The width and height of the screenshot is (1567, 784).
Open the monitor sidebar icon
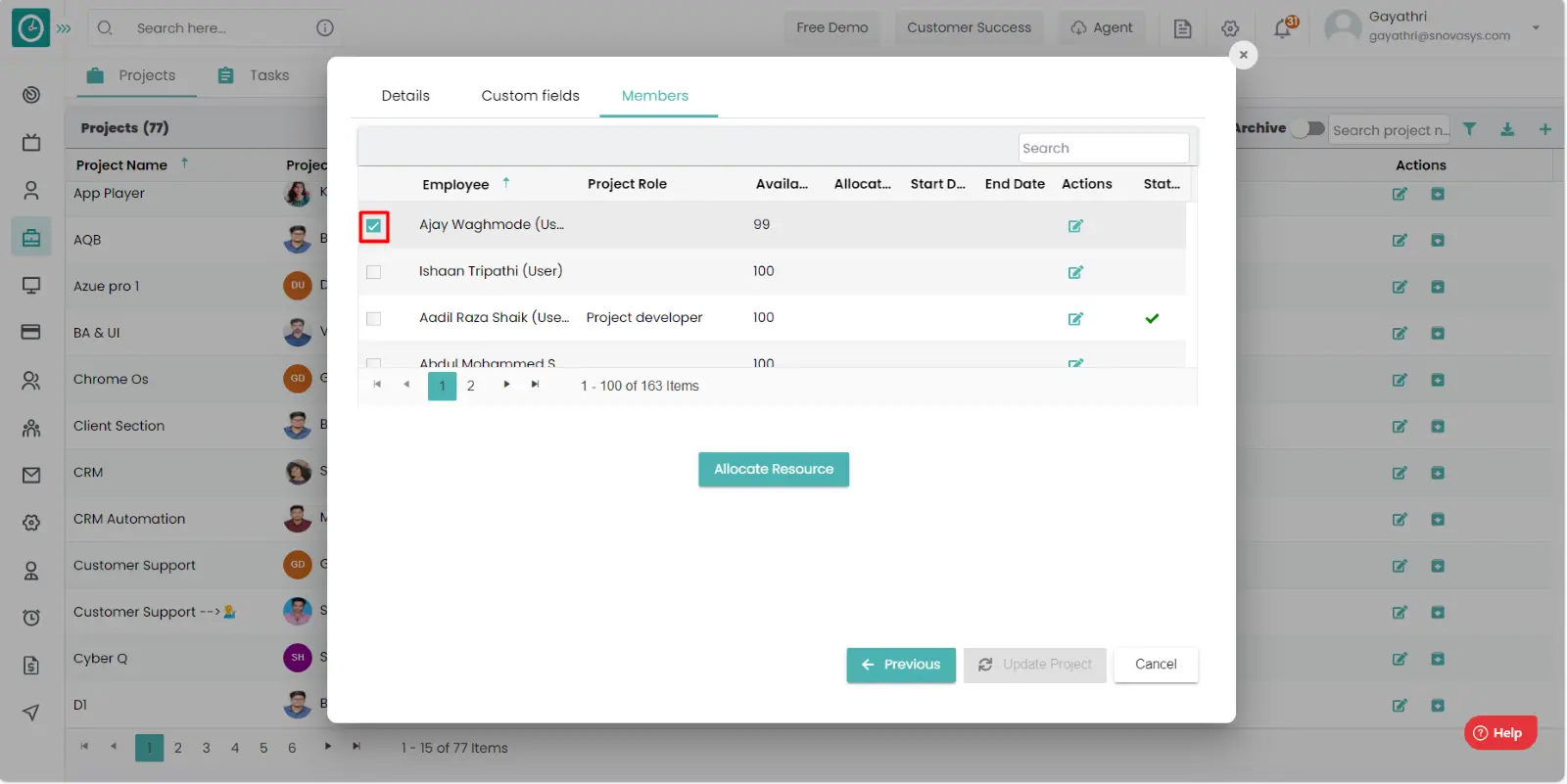(x=31, y=286)
